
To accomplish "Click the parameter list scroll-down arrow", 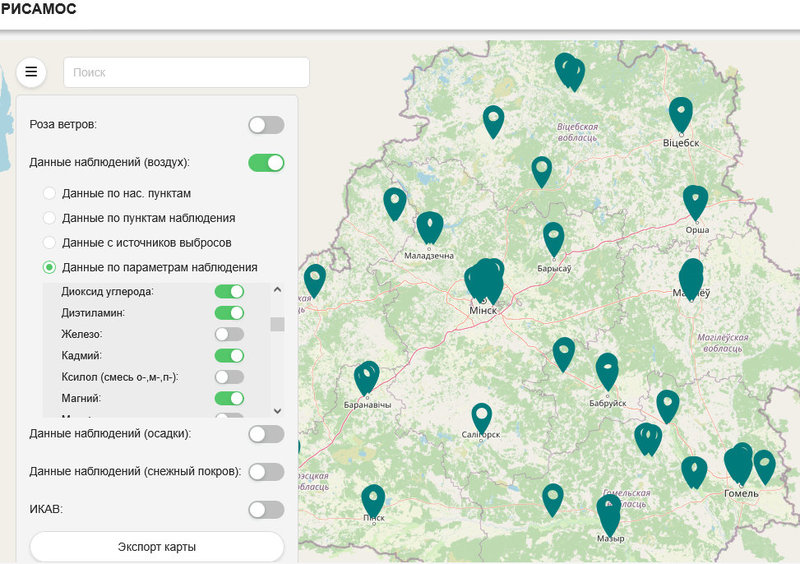I will (x=277, y=410).
